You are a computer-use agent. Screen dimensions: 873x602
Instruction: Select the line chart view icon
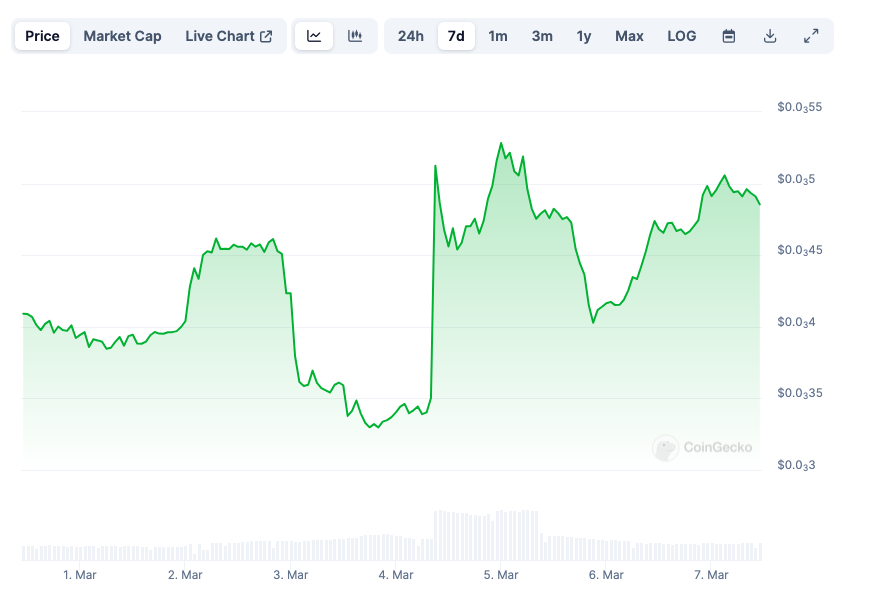tap(314, 36)
